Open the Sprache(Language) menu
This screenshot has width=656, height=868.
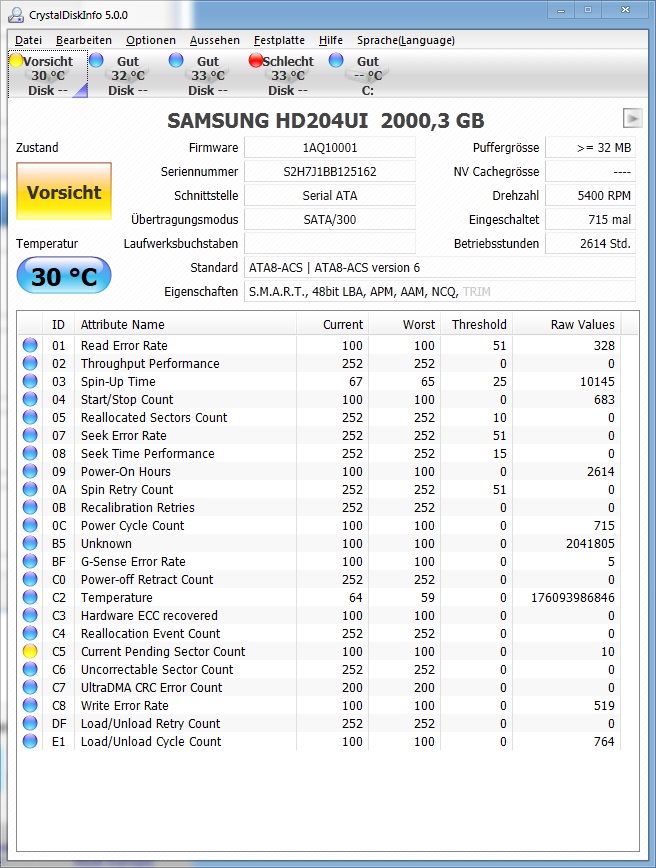pos(406,40)
